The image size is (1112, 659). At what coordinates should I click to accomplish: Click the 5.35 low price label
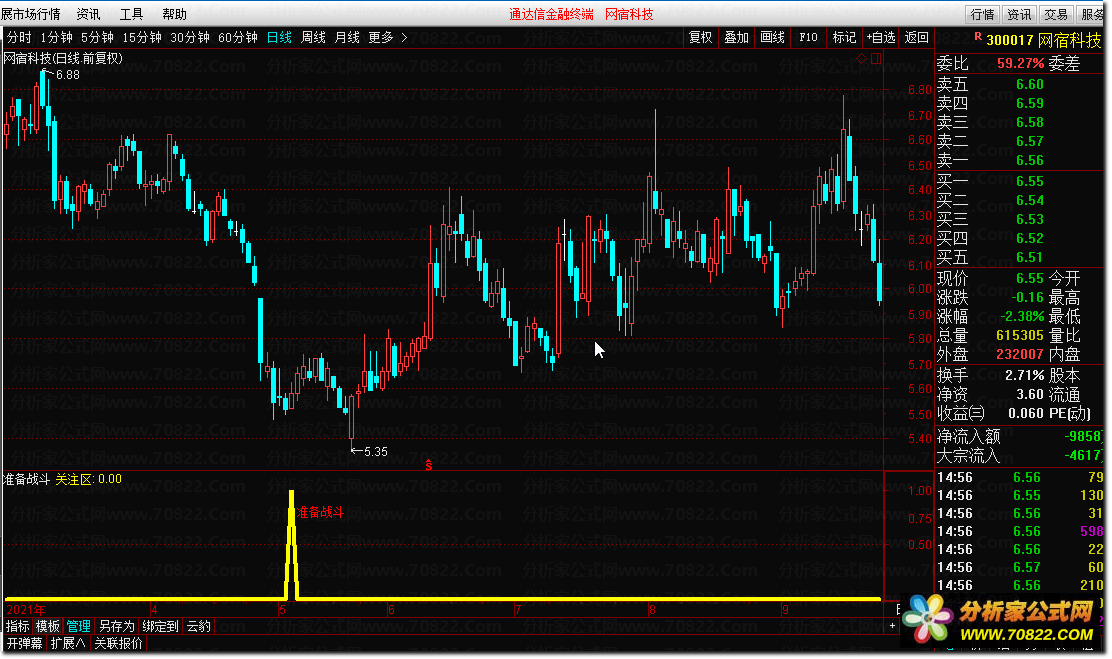tap(376, 452)
